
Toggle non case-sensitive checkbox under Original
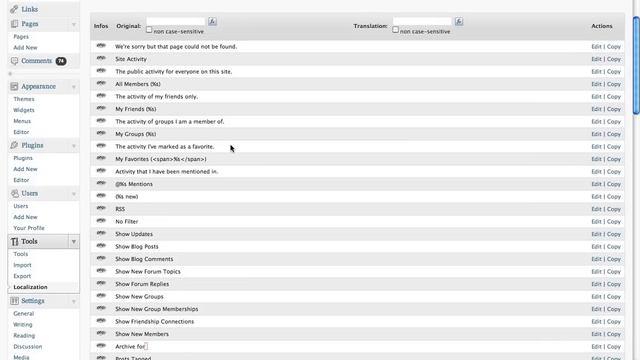pyautogui.click(x=149, y=30)
